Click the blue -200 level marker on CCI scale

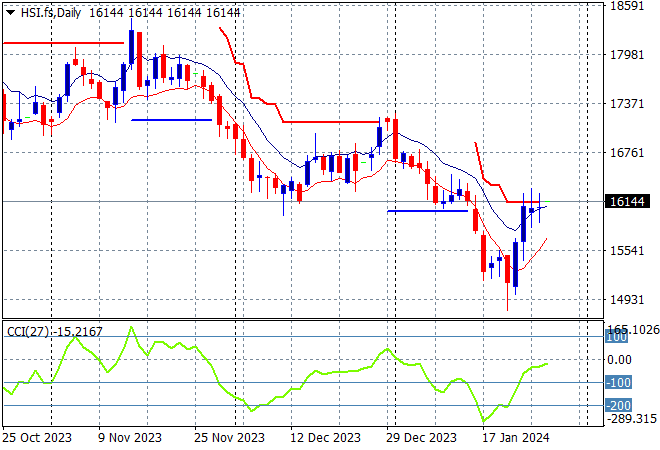coord(619,405)
